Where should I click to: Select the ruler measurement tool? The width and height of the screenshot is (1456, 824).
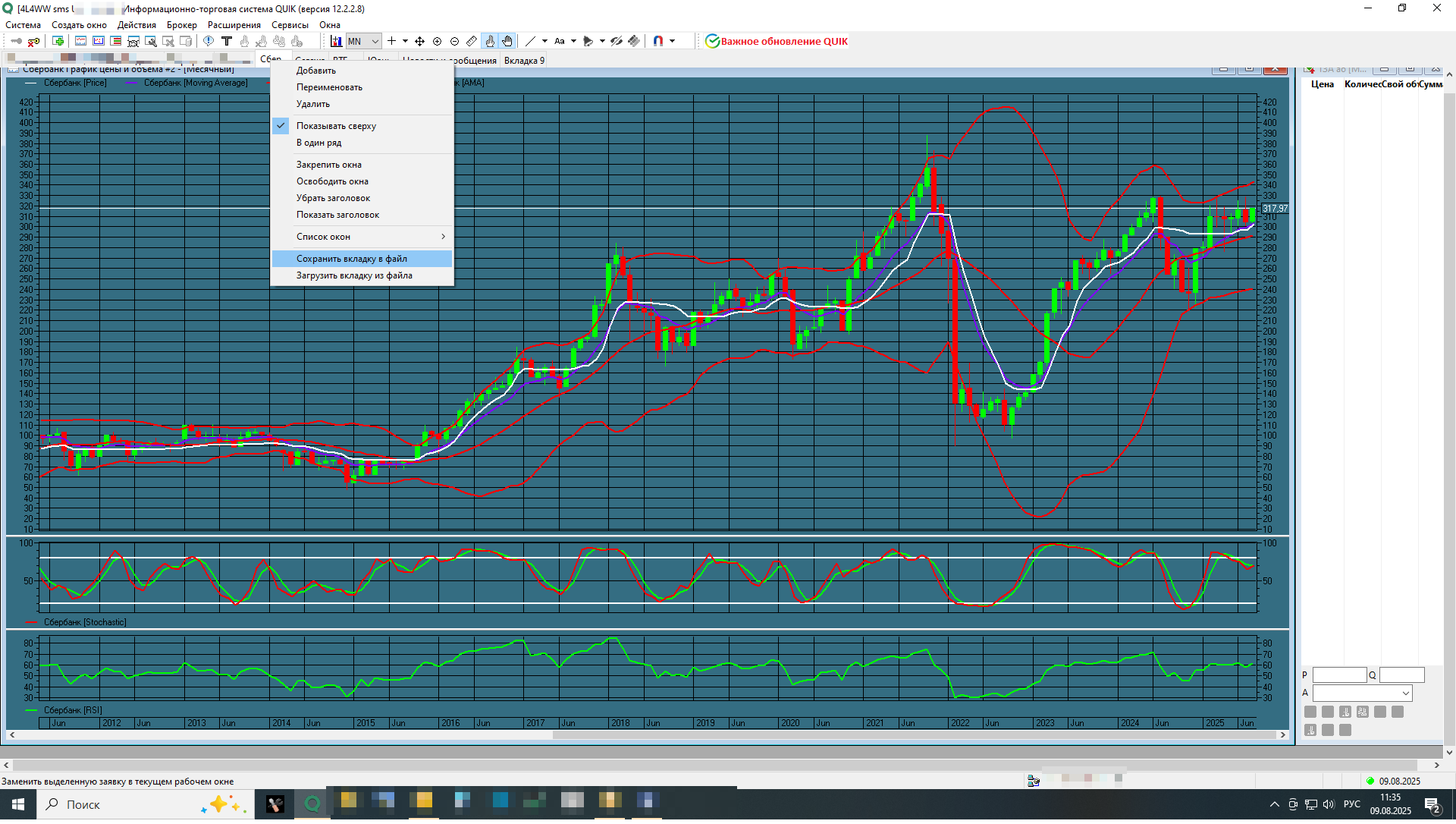472,42
